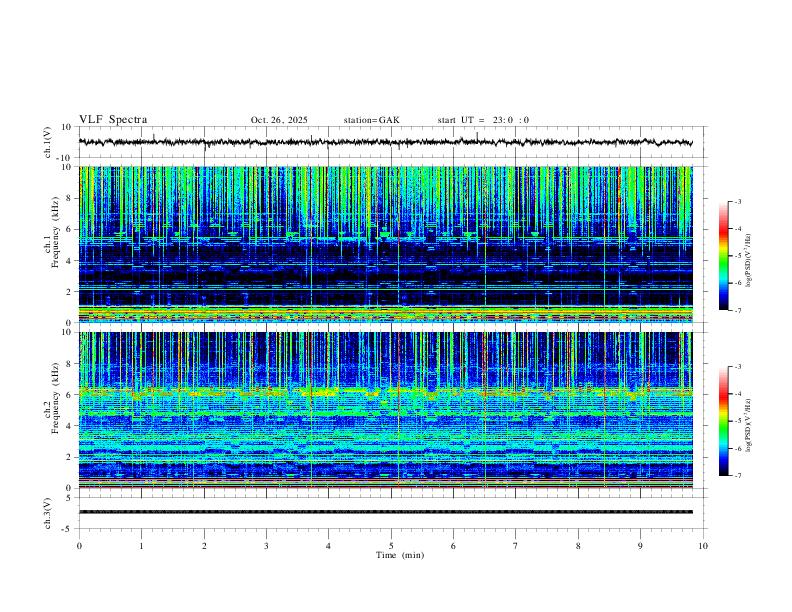Click the lower PSD color scale bar

[723, 421]
